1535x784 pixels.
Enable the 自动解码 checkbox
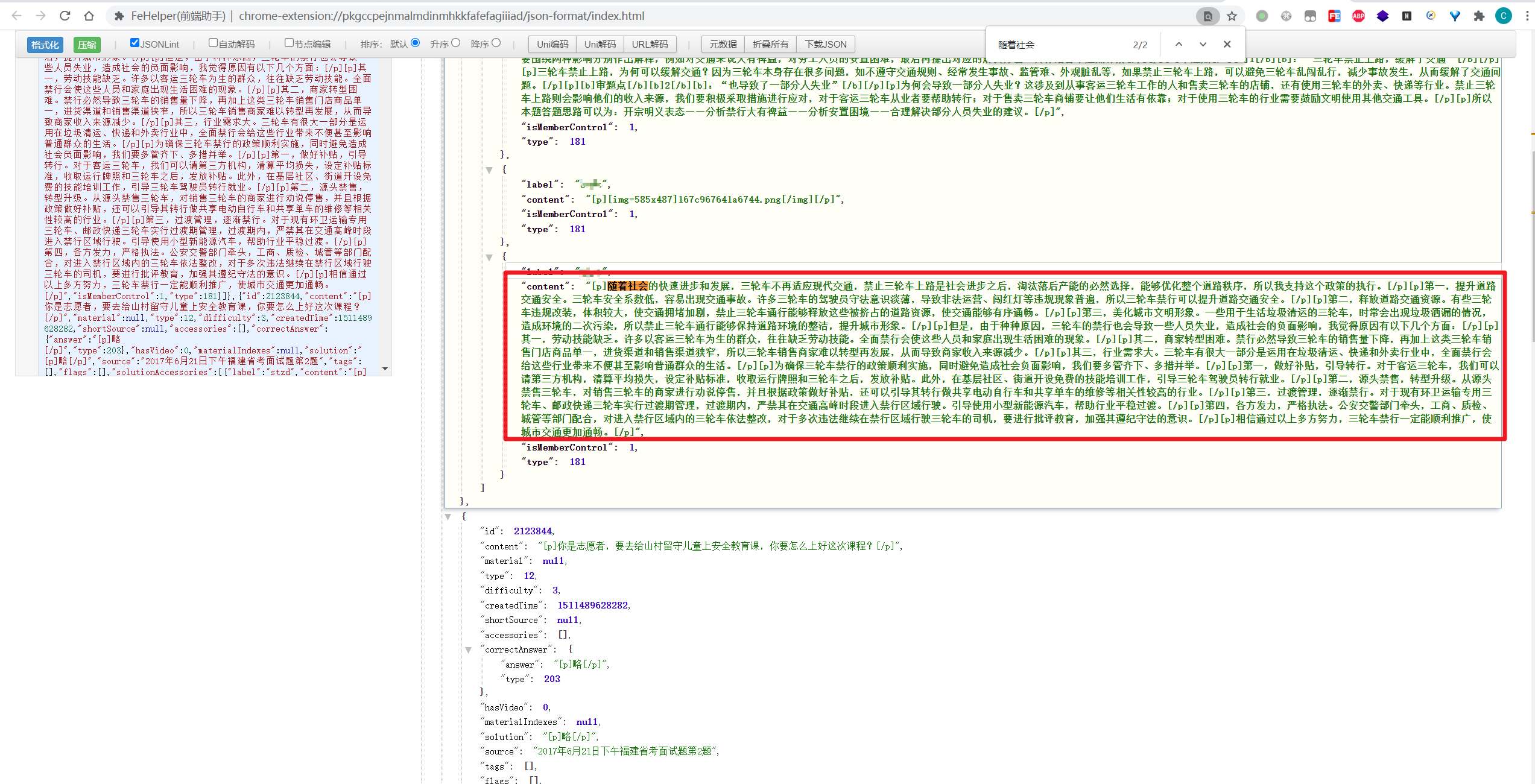[x=213, y=43]
